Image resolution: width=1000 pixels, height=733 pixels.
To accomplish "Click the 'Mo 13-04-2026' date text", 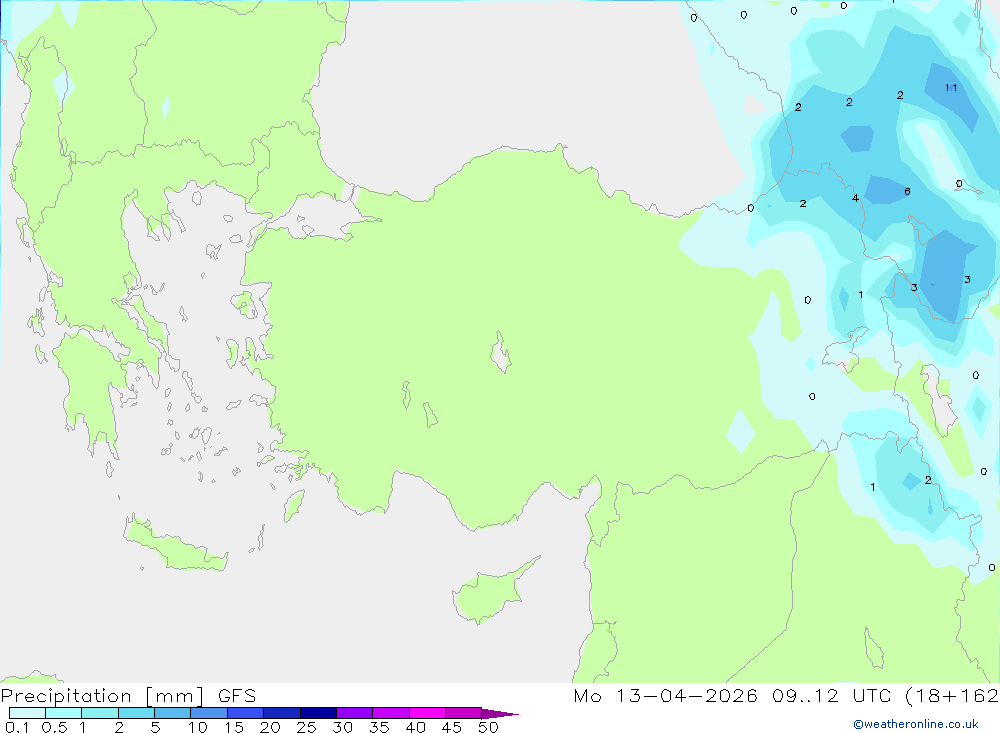I will click(x=665, y=695).
